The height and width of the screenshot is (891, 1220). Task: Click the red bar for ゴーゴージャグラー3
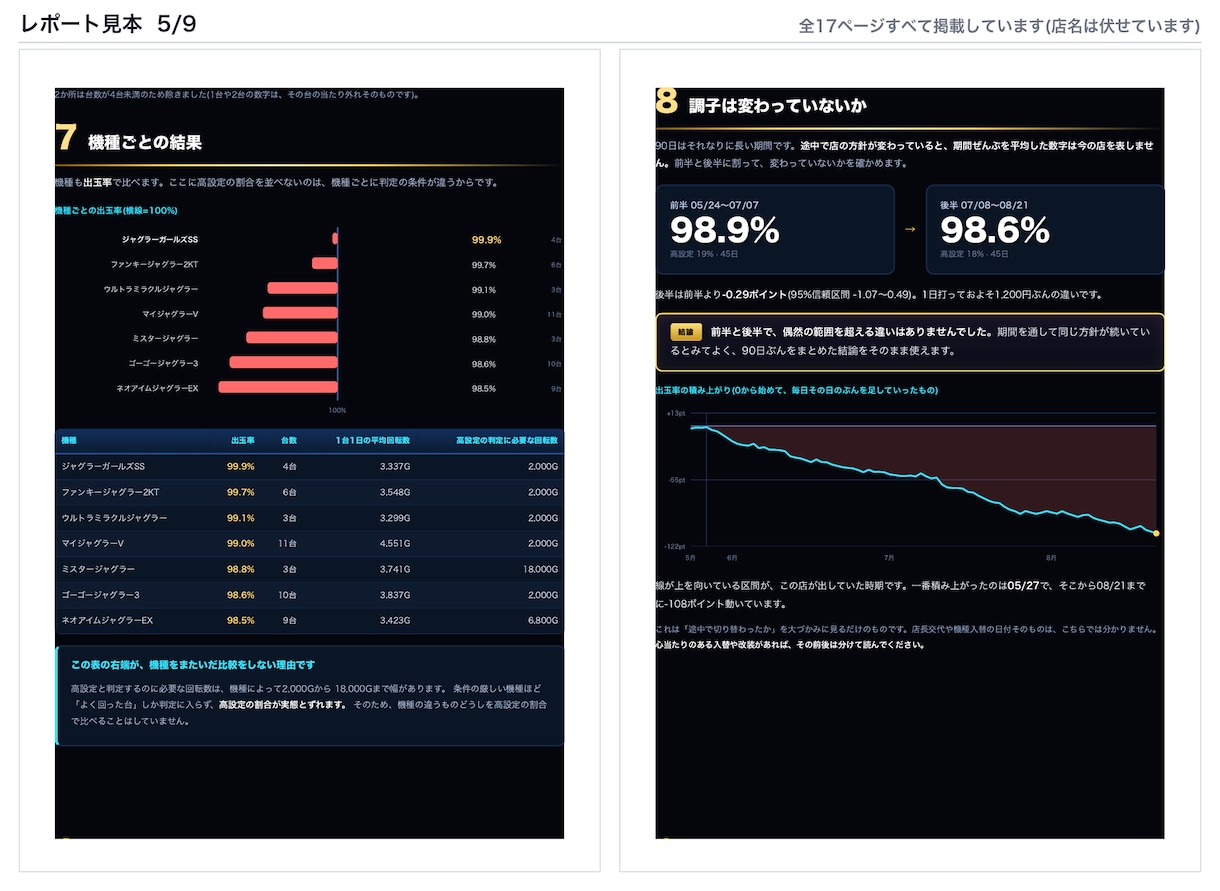pos(284,362)
